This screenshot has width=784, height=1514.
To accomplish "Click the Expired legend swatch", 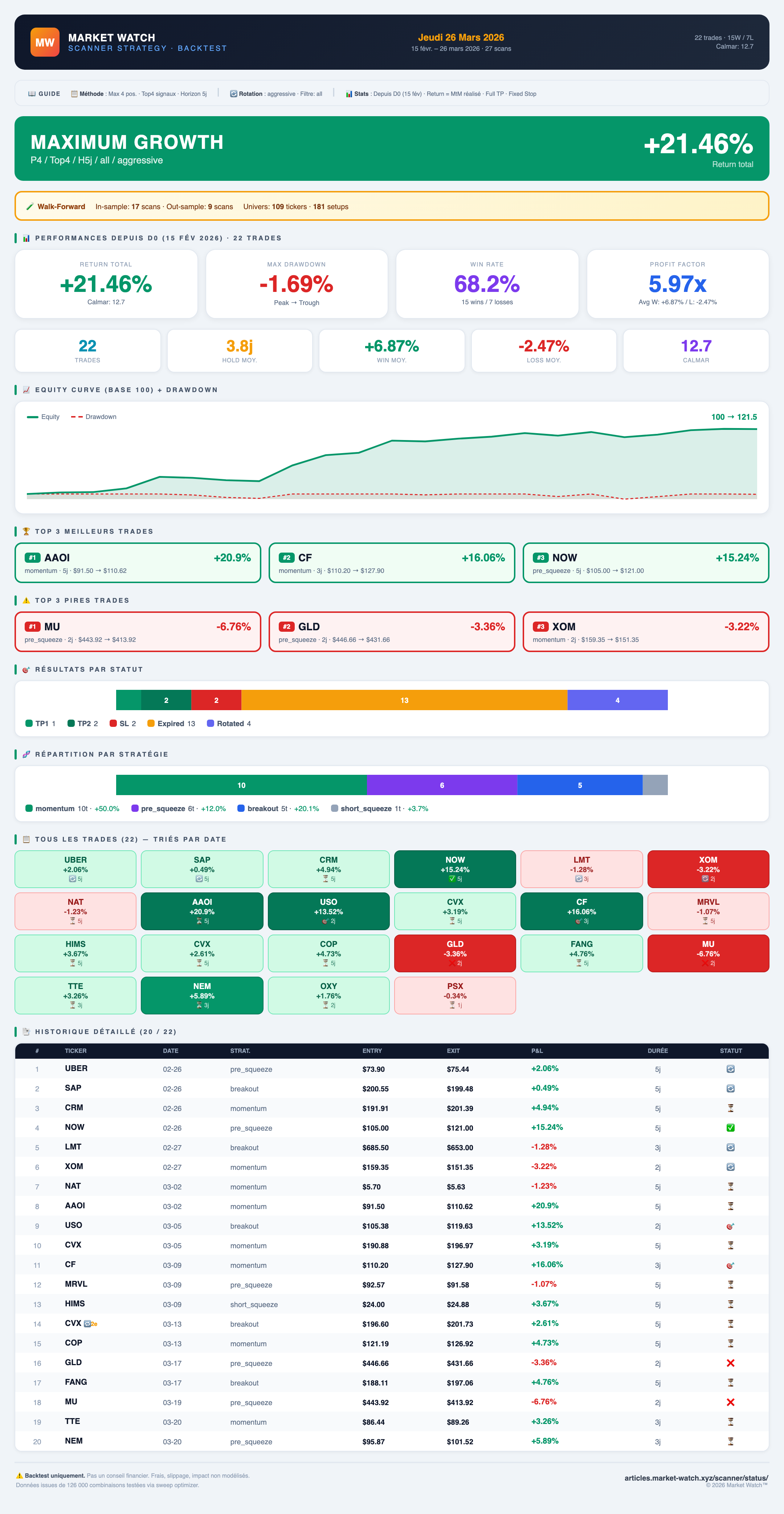I will point(151,724).
